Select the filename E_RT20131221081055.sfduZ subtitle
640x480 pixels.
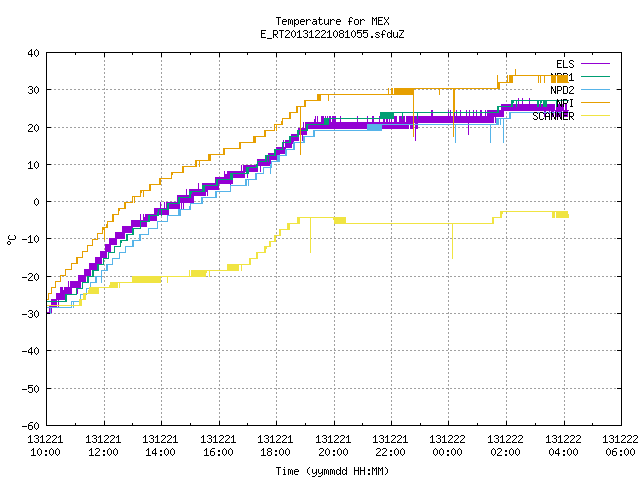[332, 34]
